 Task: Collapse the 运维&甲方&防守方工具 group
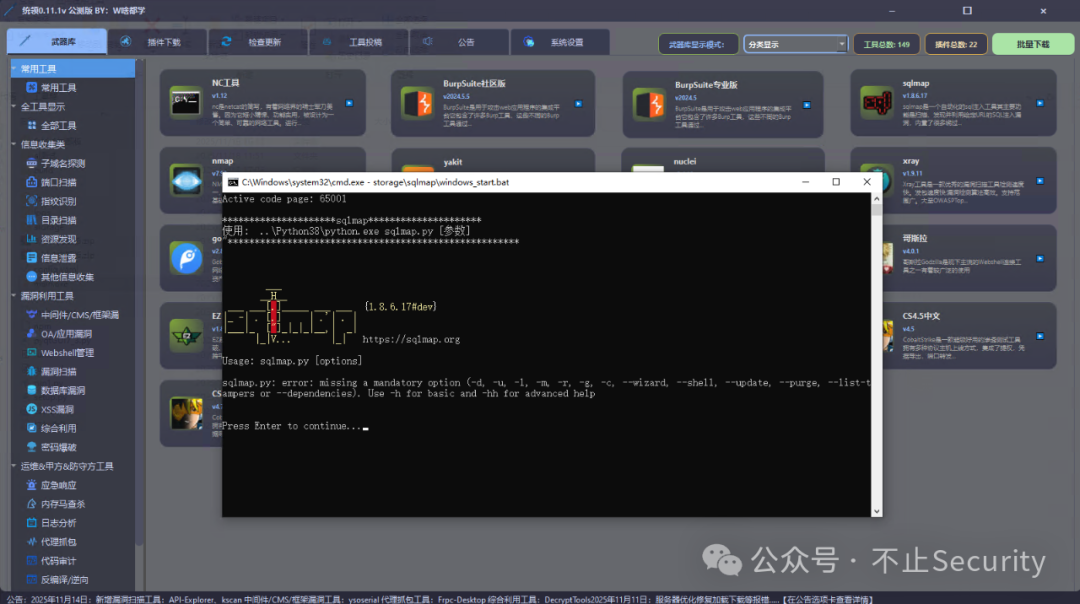point(13,466)
